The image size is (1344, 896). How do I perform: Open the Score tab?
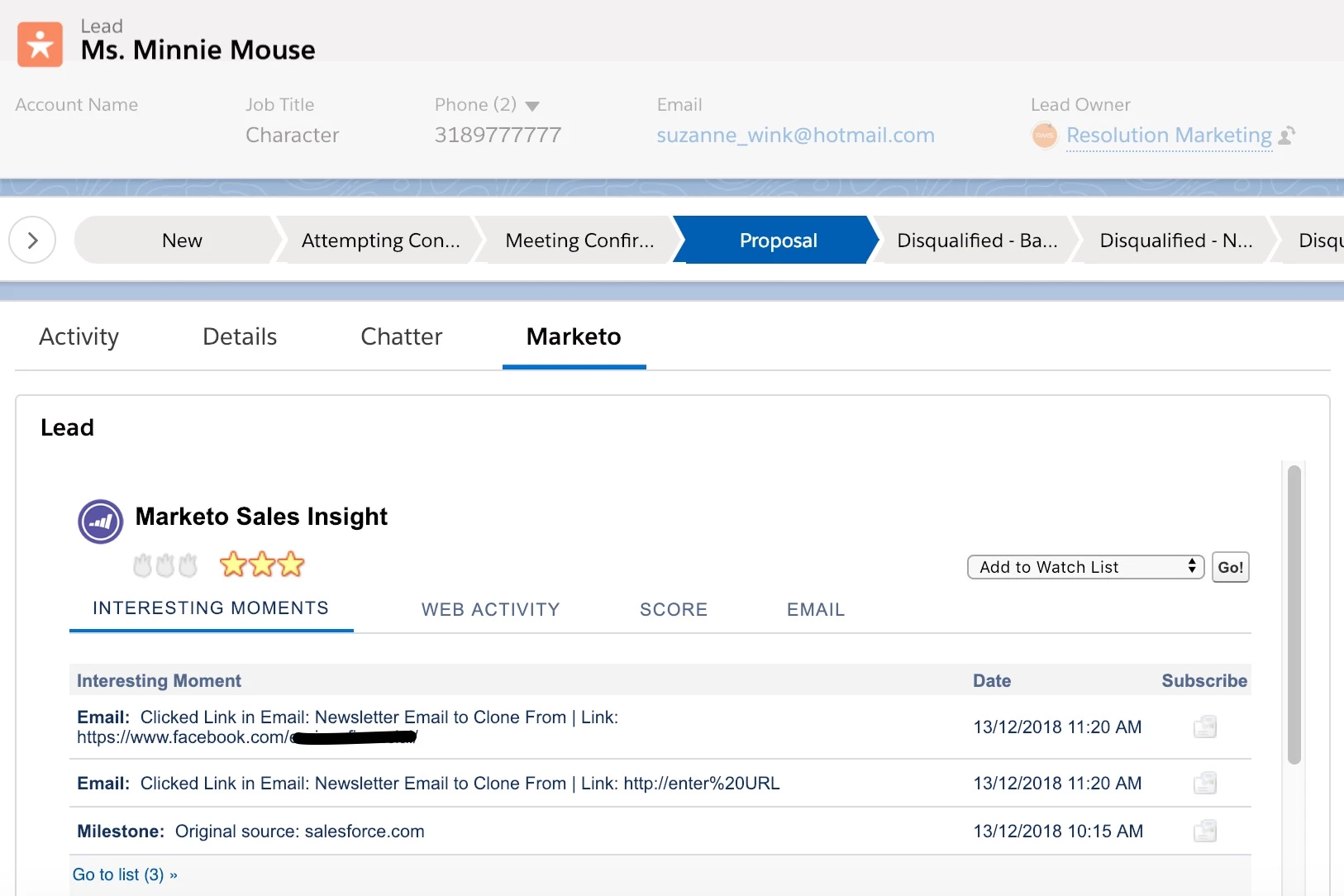click(674, 610)
